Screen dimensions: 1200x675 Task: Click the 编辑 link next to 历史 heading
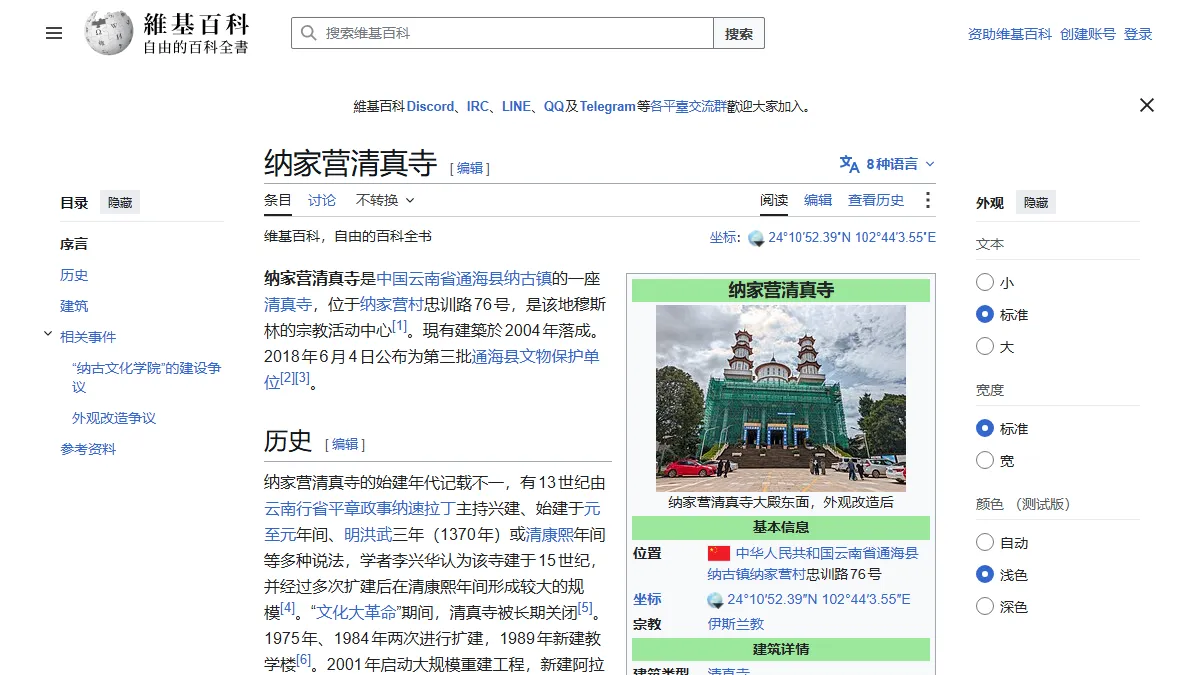pos(345,444)
